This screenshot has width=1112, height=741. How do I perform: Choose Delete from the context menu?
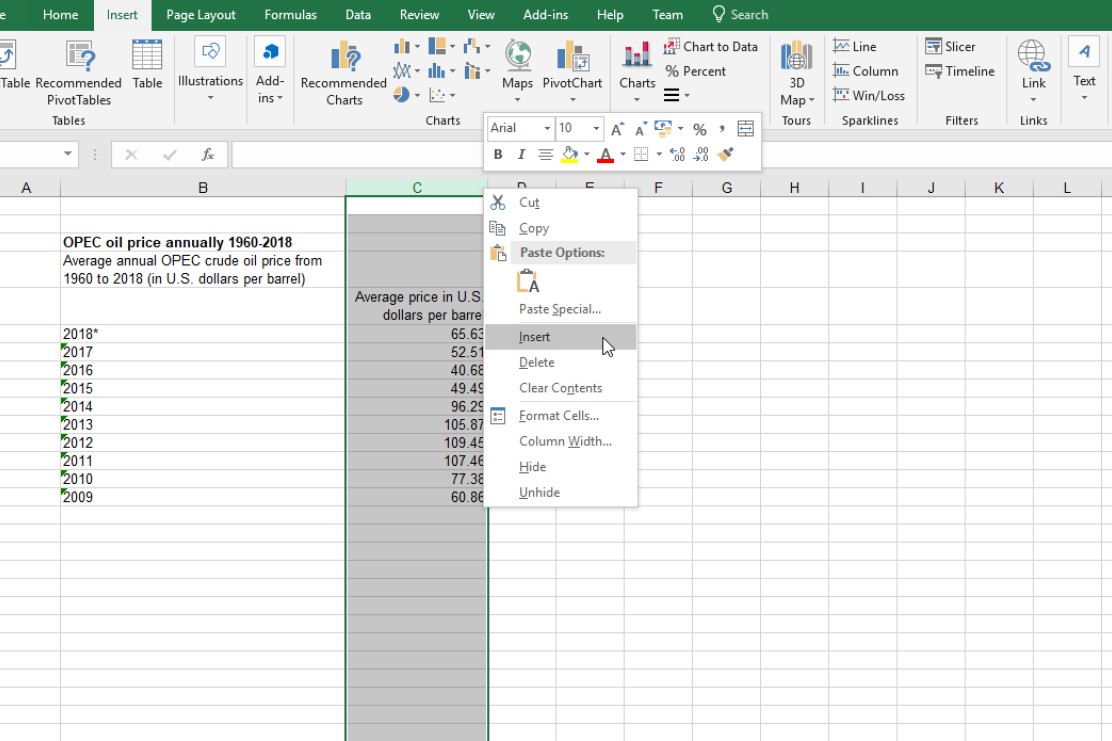tap(560, 362)
